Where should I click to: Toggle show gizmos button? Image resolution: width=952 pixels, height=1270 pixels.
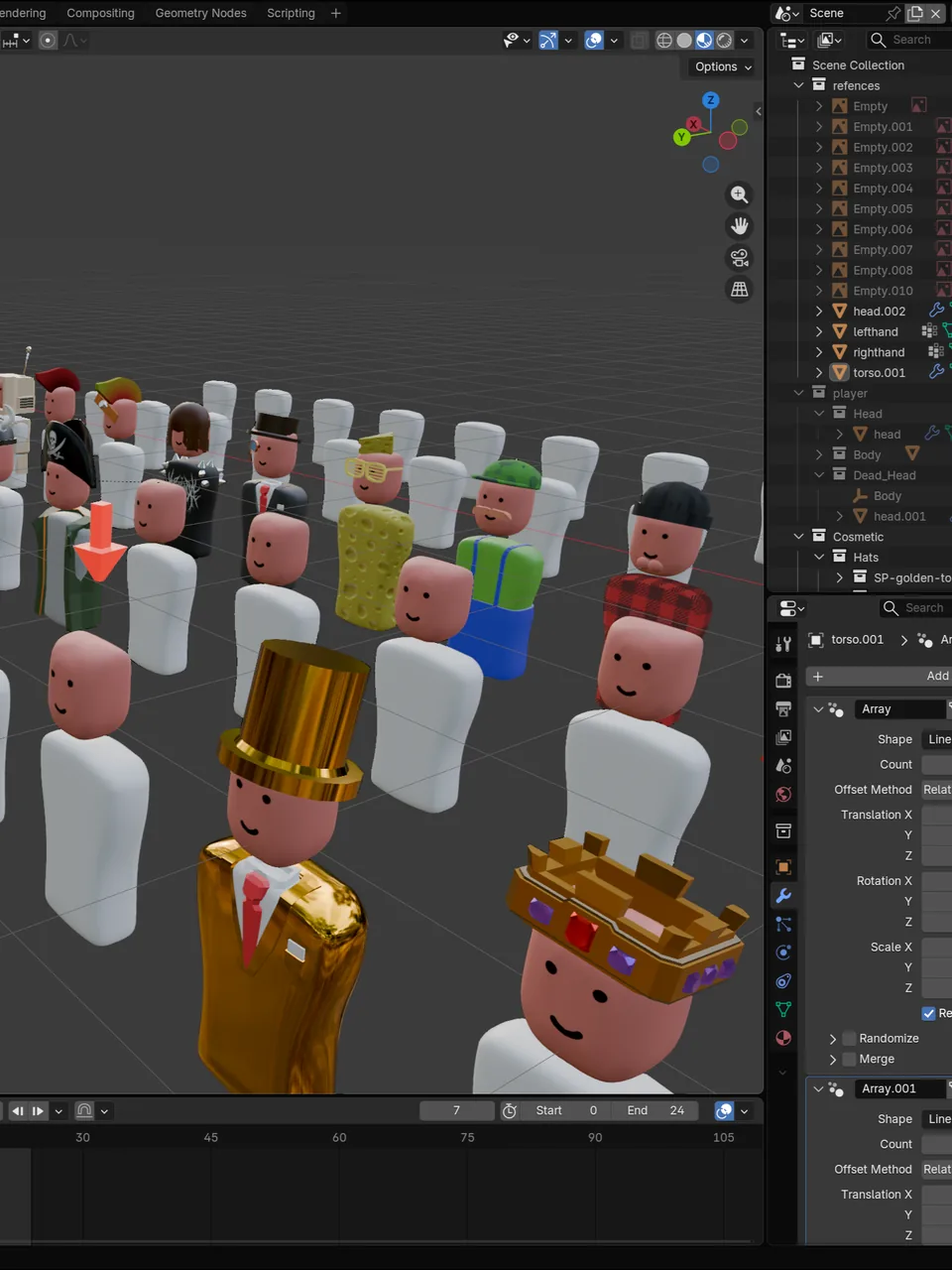(x=548, y=40)
